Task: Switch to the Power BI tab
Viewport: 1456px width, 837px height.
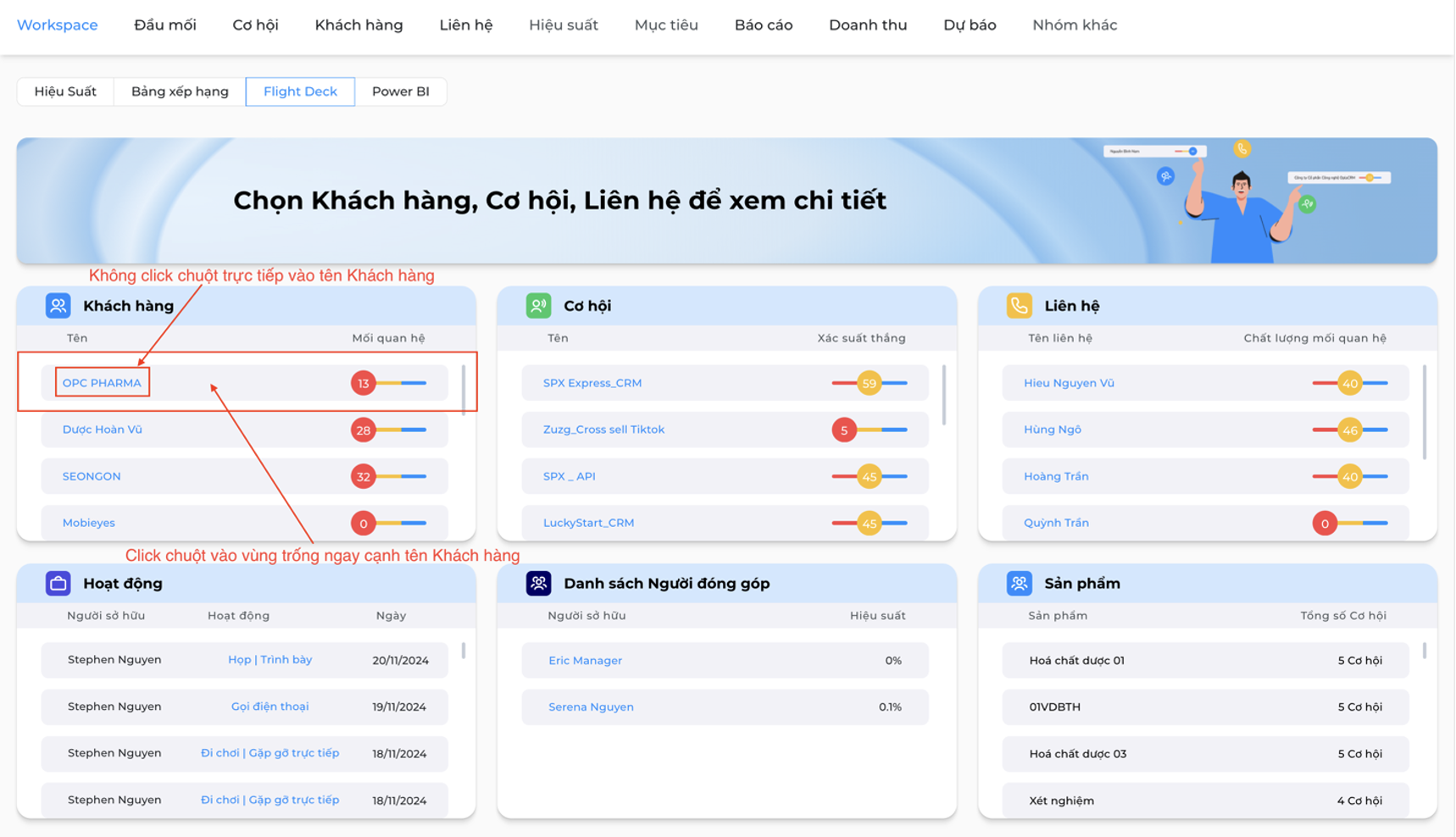Action: tap(400, 91)
